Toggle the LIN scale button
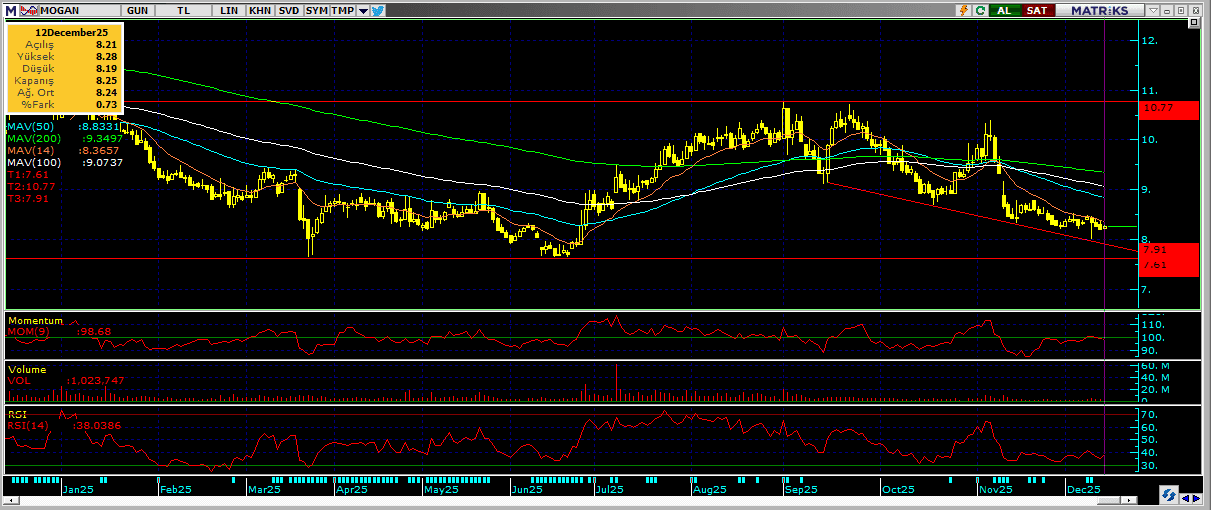 click(230, 10)
